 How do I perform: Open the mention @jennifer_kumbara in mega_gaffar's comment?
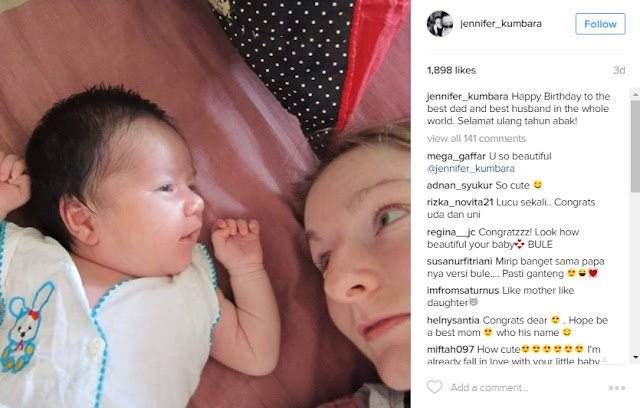(471, 169)
